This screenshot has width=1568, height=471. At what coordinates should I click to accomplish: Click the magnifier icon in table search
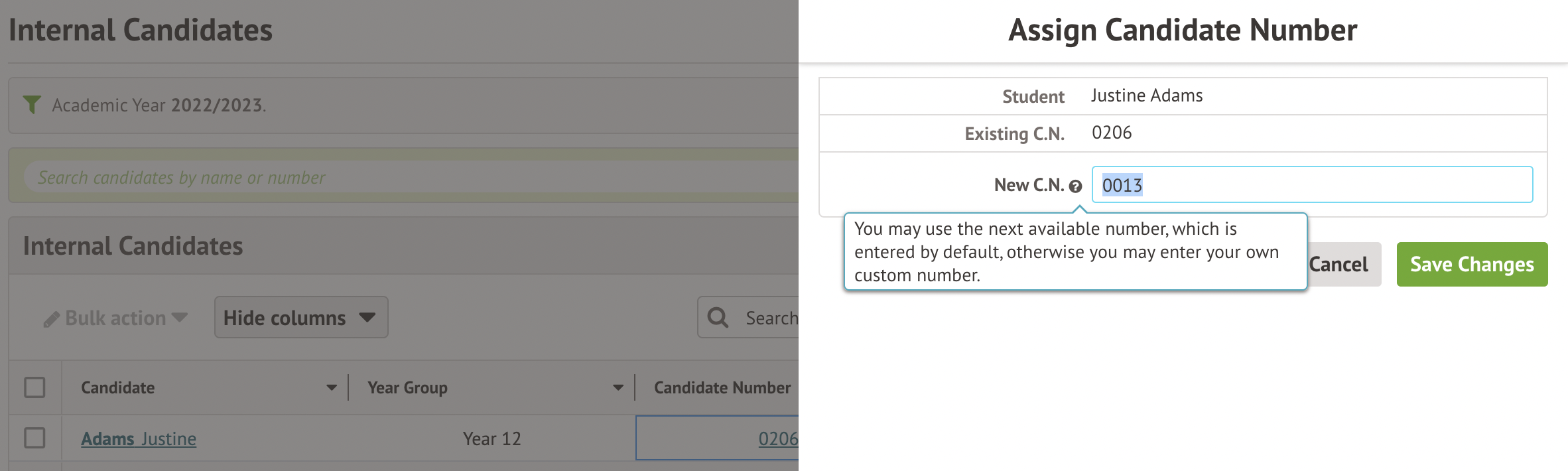(x=718, y=318)
